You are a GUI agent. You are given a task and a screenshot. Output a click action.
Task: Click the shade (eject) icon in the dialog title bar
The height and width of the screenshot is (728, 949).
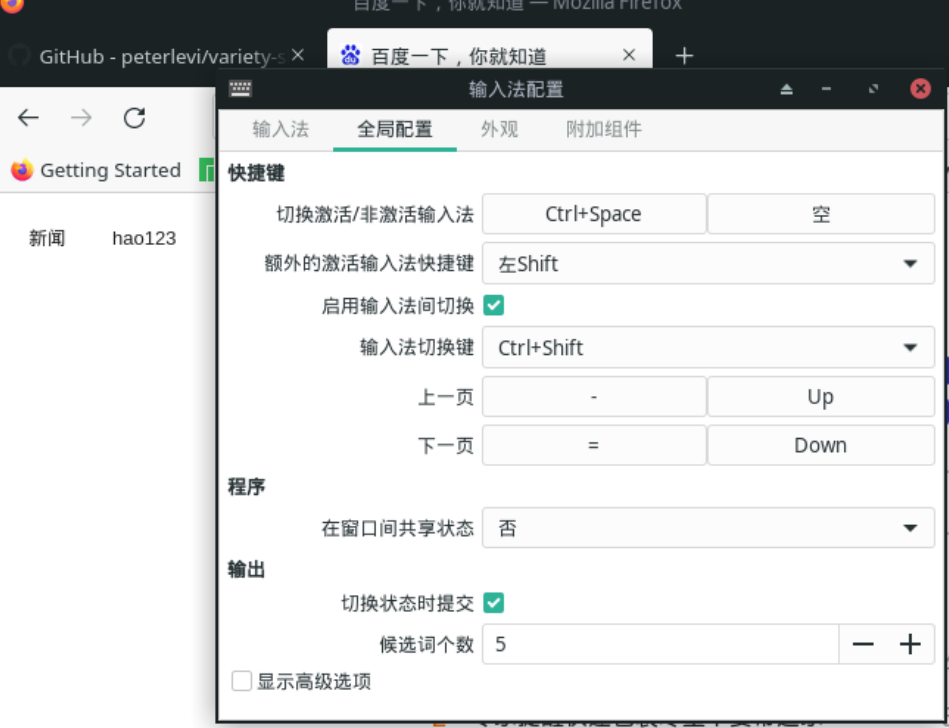786,89
